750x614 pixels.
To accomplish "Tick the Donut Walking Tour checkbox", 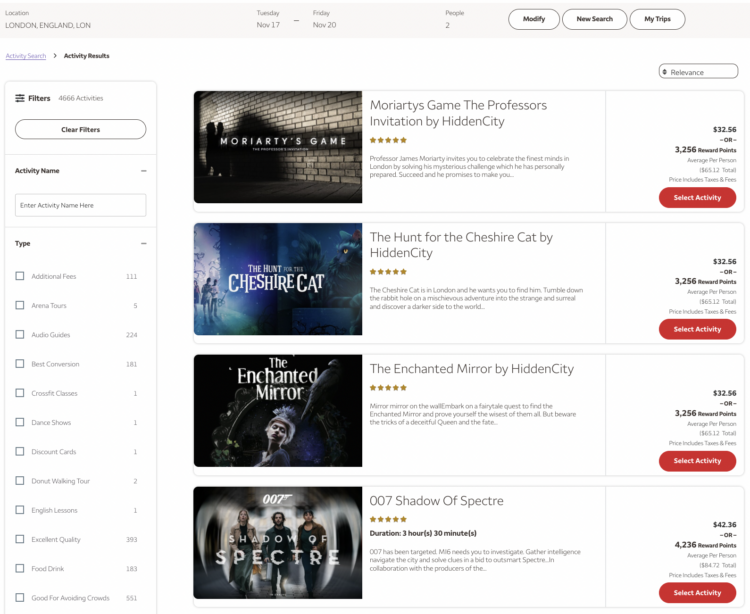I will coord(20,481).
